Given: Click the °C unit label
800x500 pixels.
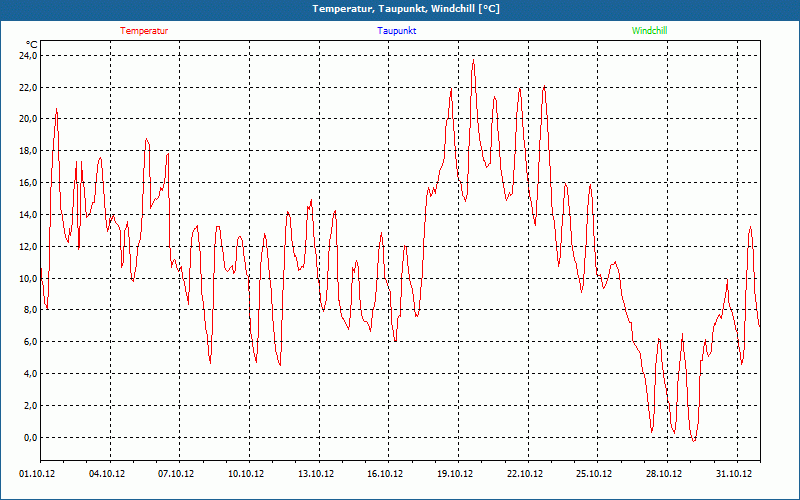Looking at the screenshot, I should (x=32, y=44).
